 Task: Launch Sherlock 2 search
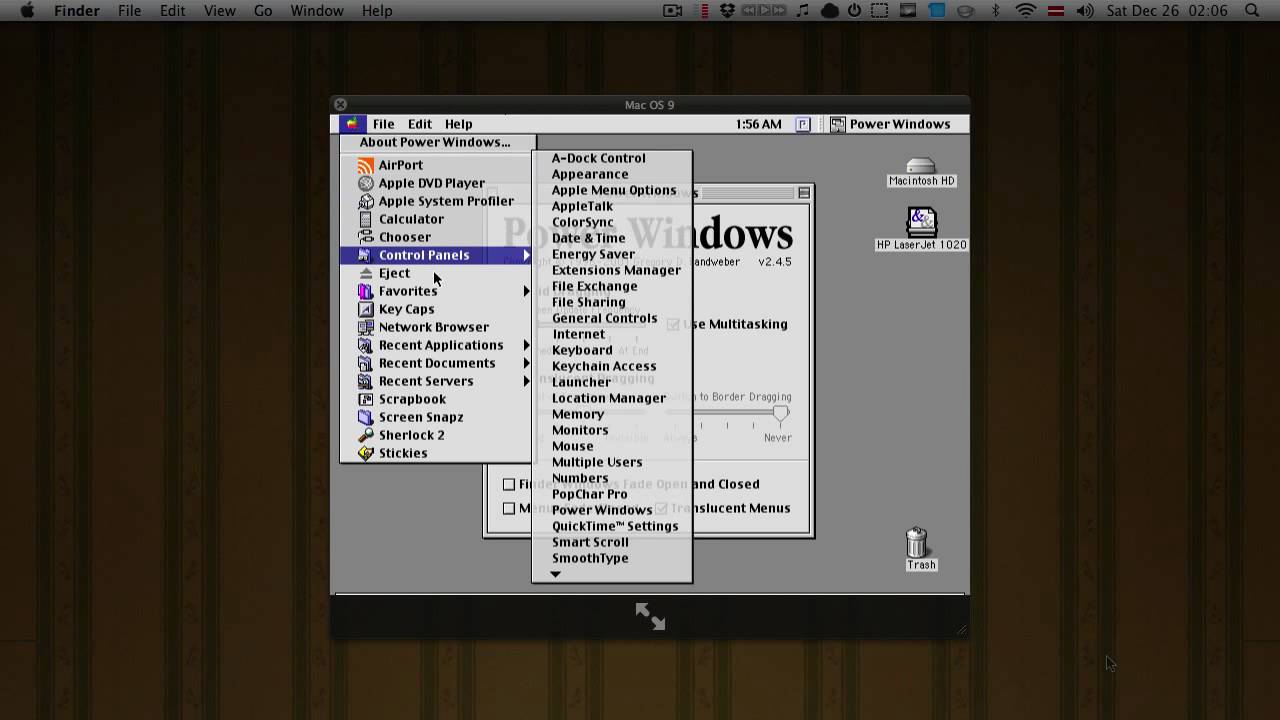tap(436, 435)
